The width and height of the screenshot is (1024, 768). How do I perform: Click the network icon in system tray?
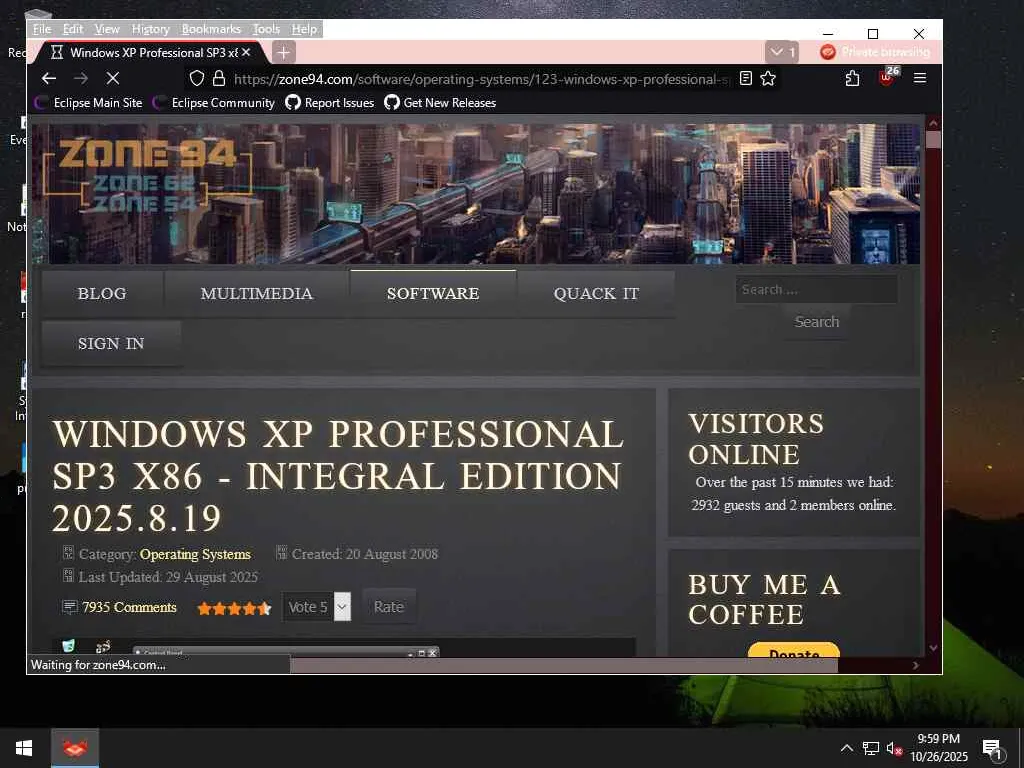[x=871, y=748]
